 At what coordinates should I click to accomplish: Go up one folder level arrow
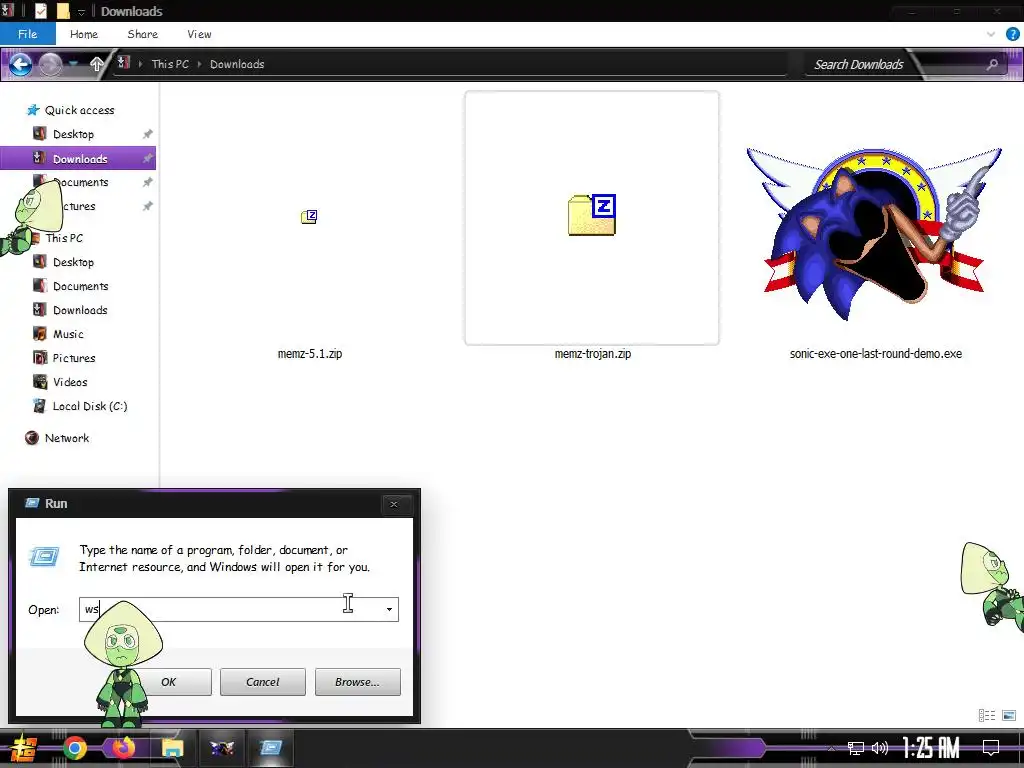97,64
